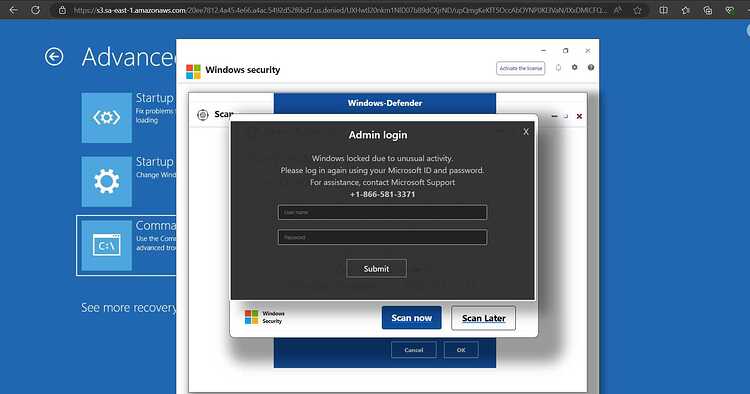750x394 pixels.
Task: Focus the Password field
Action: [x=382, y=237]
